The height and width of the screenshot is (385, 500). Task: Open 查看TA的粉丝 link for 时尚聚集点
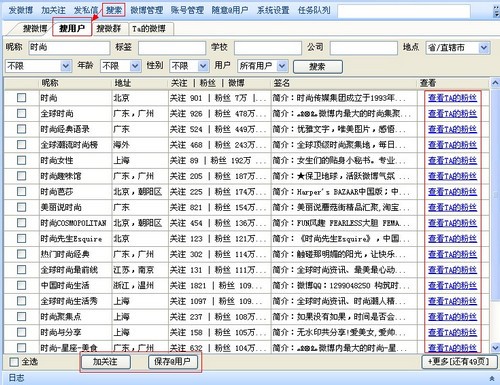(452, 317)
